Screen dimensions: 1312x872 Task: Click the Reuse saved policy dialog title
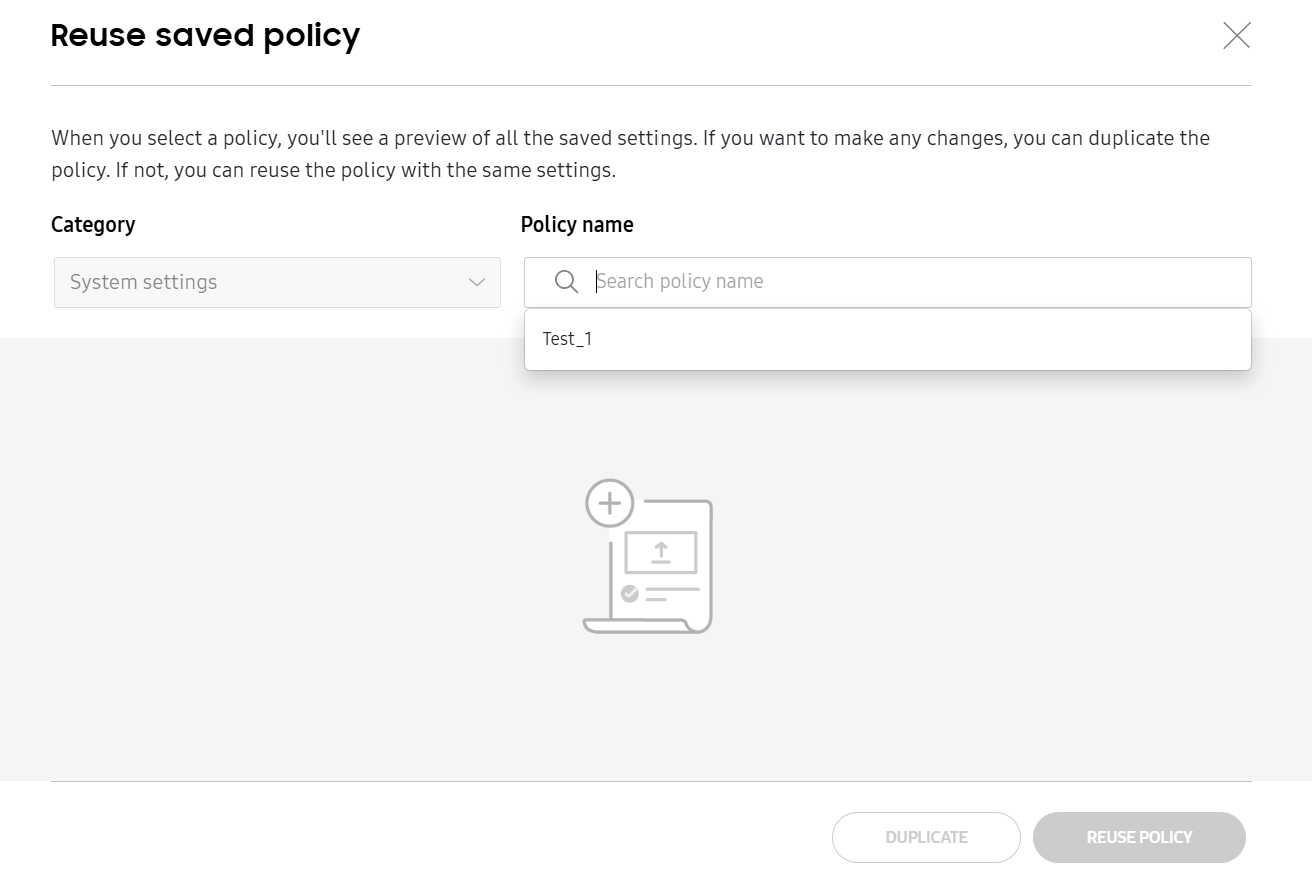click(x=205, y=35)
